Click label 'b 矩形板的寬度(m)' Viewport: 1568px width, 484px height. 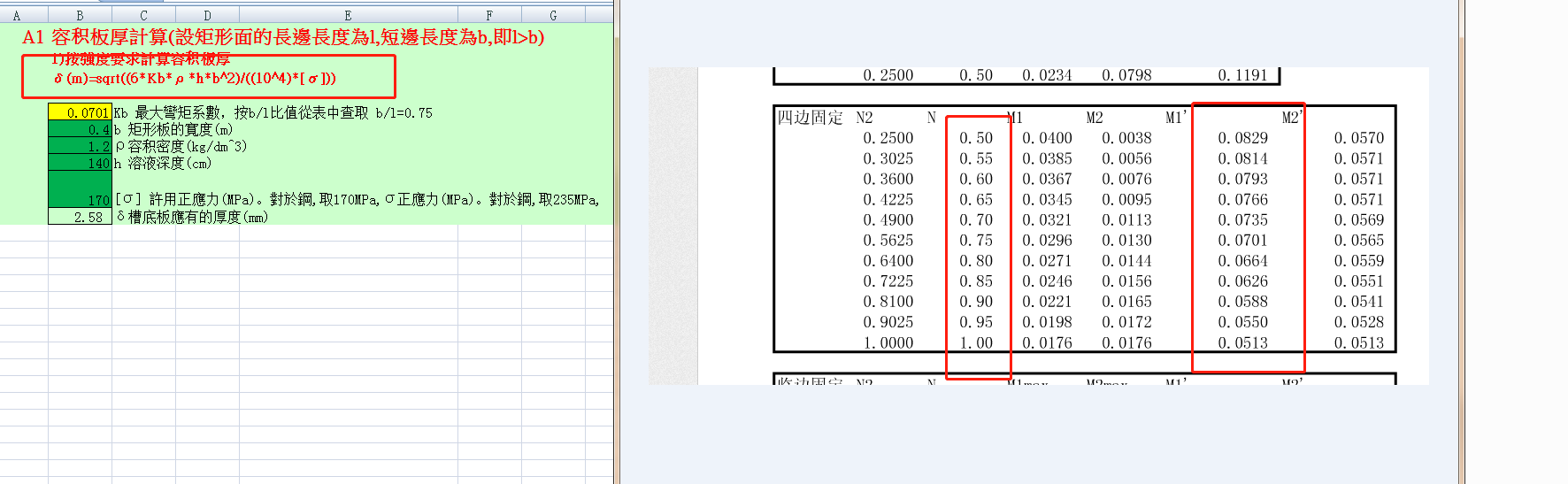pos(173,129)
